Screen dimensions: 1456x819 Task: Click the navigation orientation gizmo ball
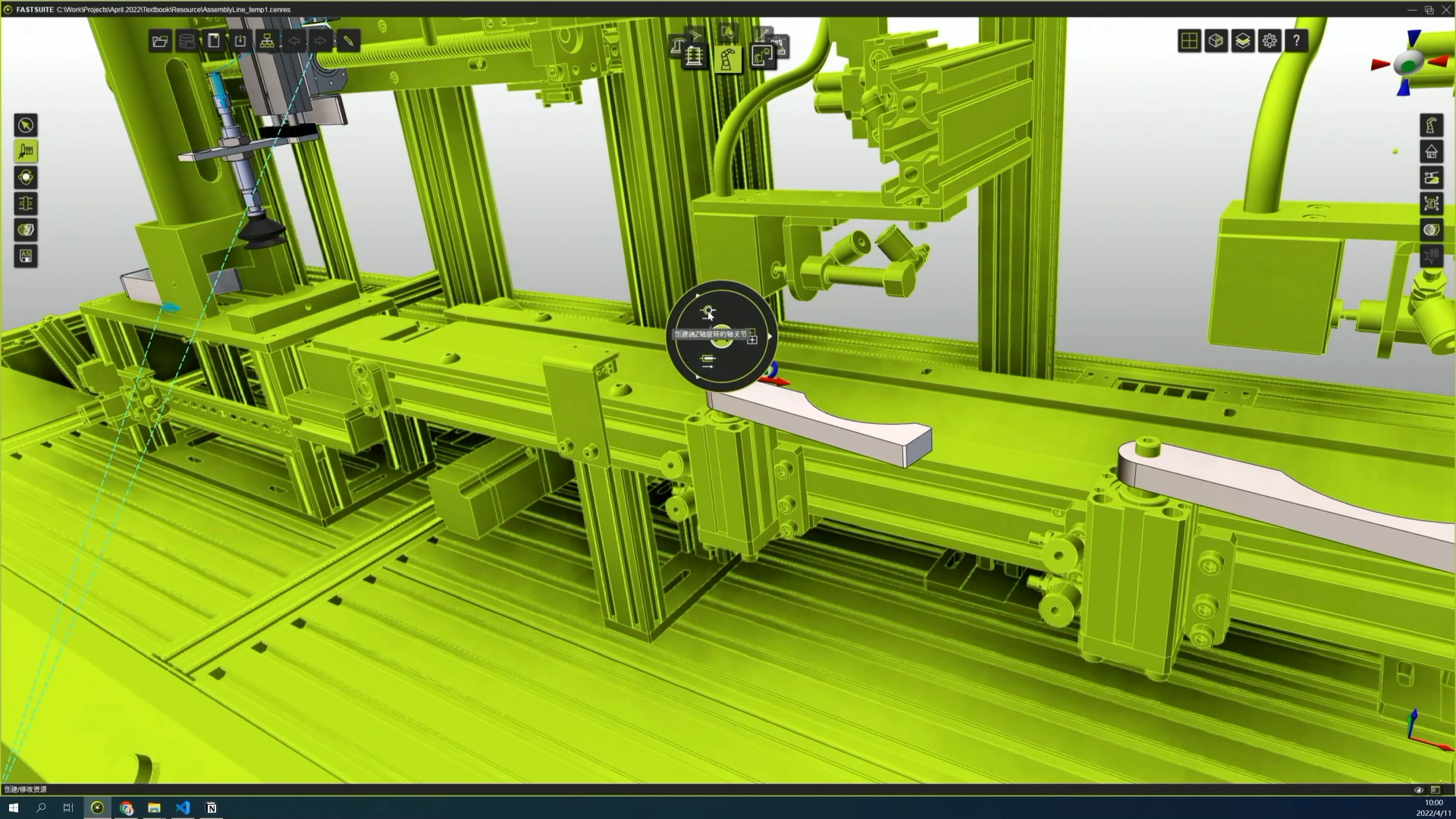click(1409, 64)
